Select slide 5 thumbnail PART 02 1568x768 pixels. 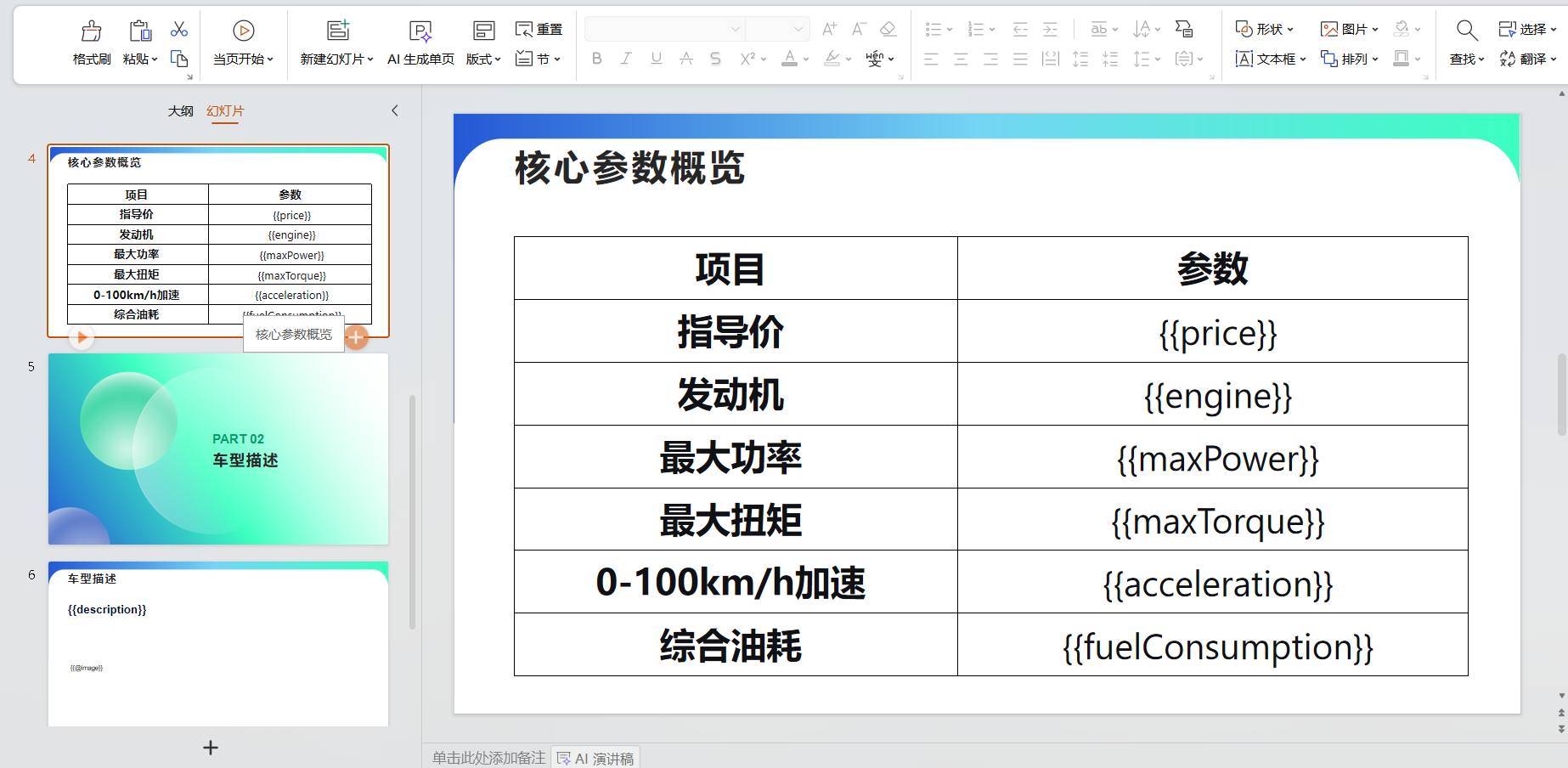[218, 449]
